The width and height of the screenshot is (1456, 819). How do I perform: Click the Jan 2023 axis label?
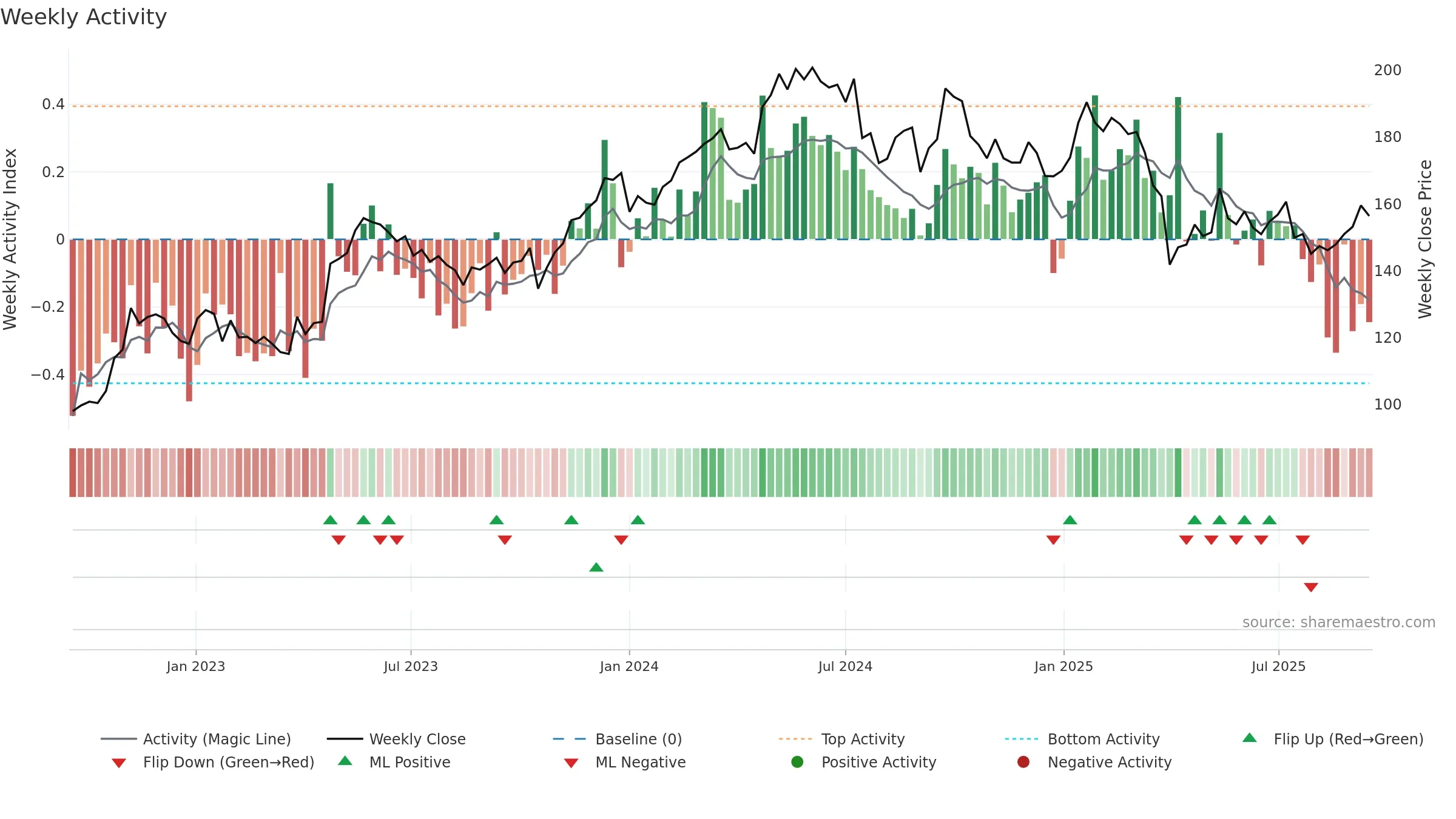(x=196, y=666)
